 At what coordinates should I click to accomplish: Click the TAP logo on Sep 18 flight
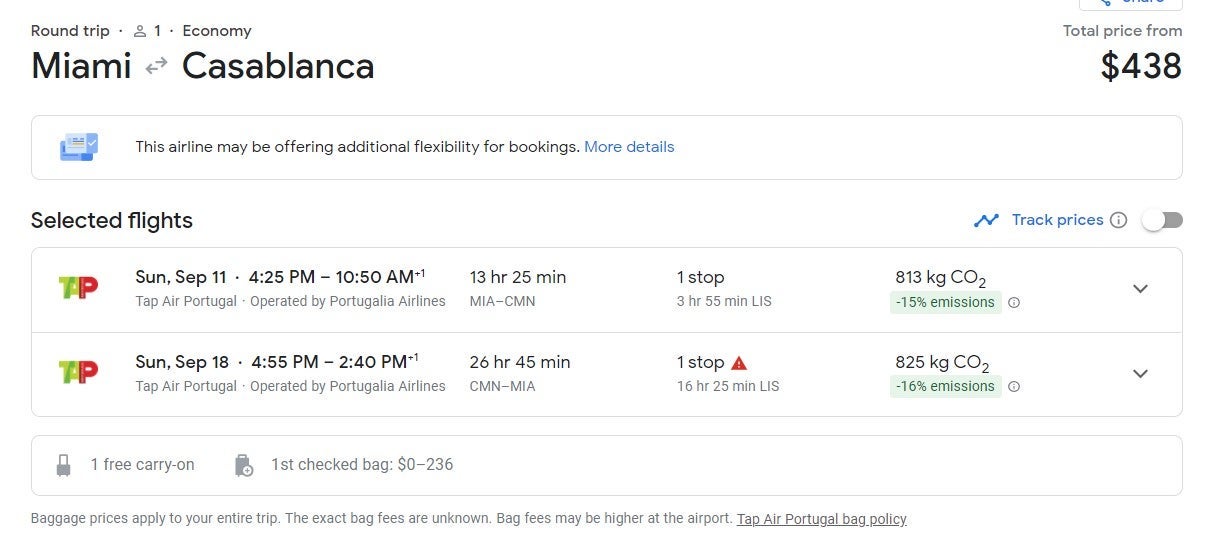point(78,372)
